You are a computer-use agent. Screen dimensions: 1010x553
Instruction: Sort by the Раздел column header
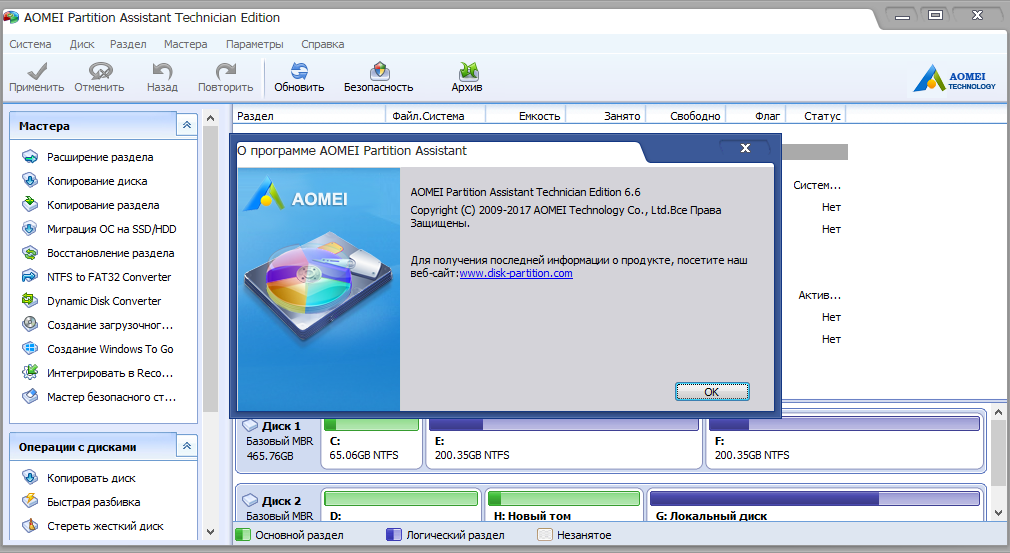tap(309, 116)
